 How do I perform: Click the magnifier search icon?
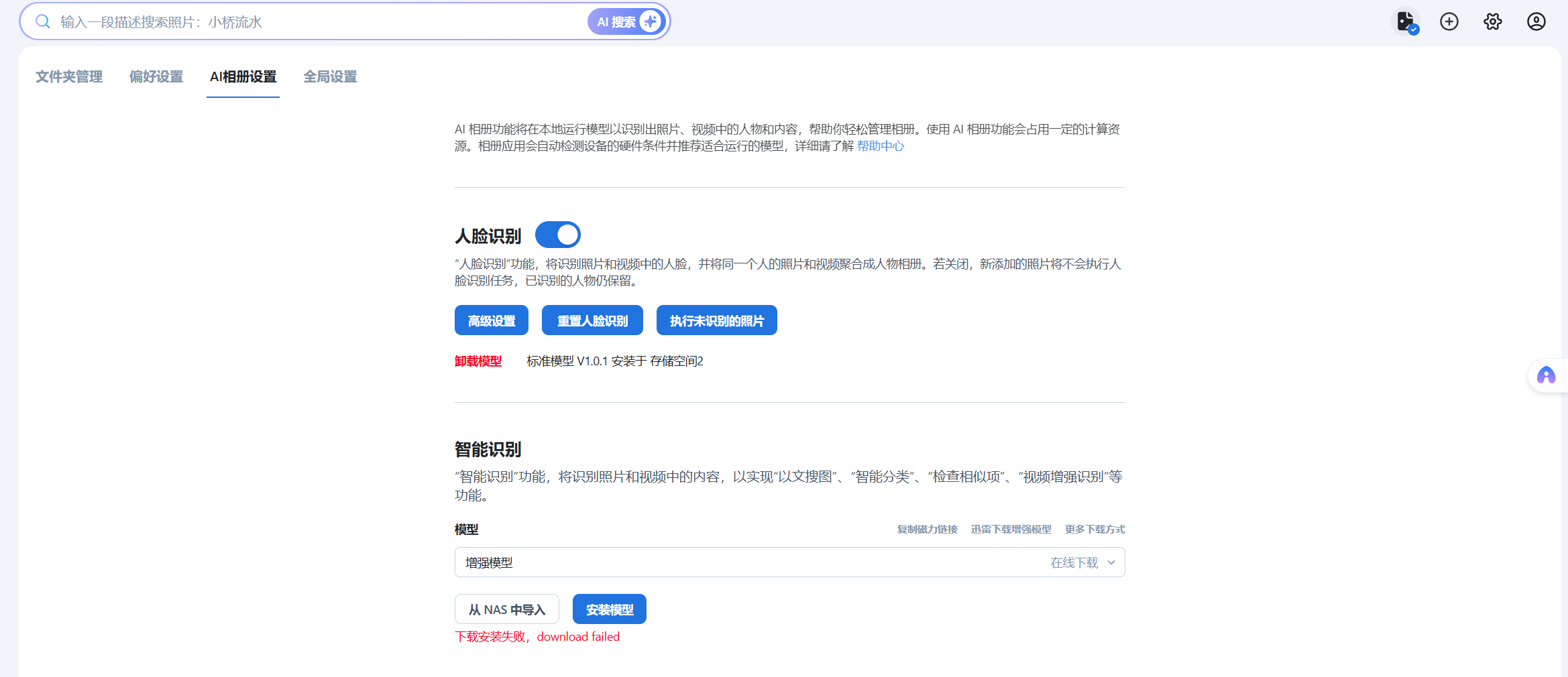pyautogui.click(x=43, y=21)
